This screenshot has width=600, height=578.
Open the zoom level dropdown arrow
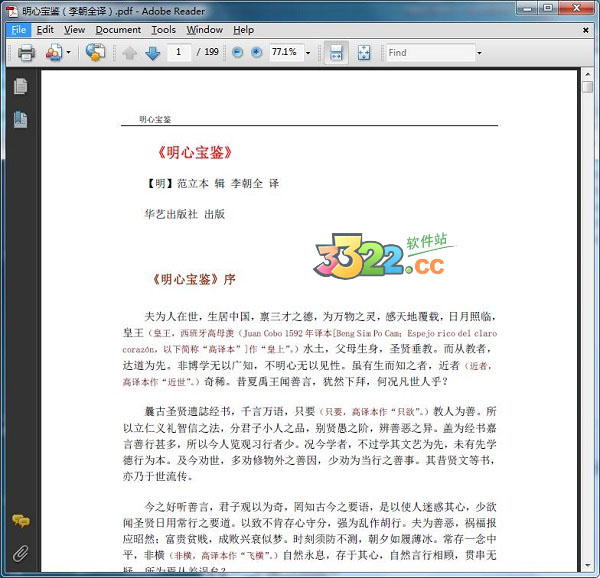coord(308,53)
